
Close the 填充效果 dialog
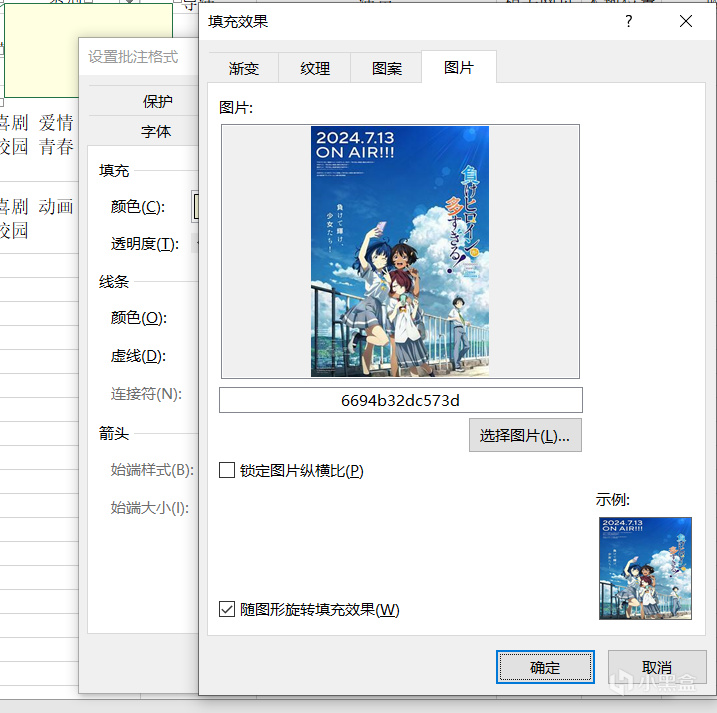(685, 21)
